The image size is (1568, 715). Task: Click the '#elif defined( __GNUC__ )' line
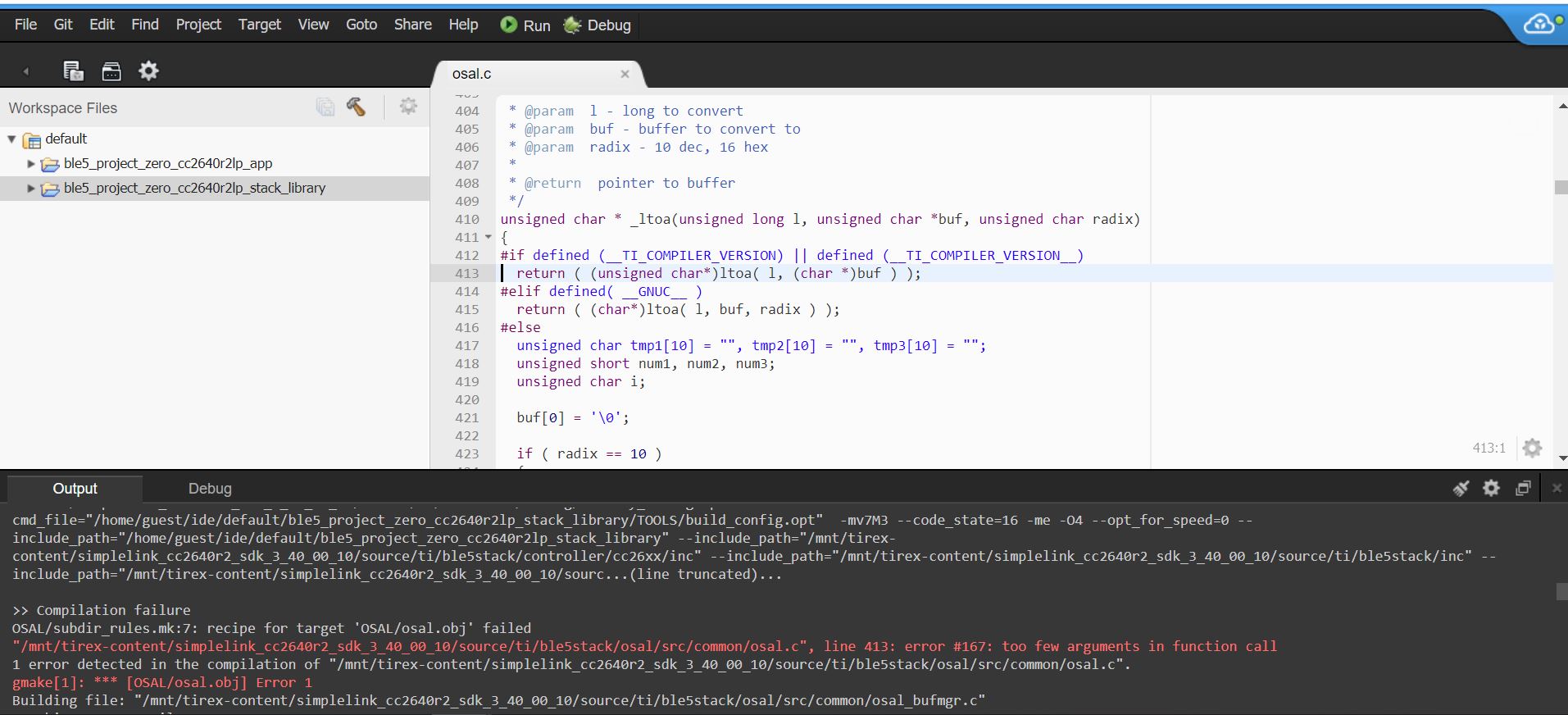click(601, 292)
